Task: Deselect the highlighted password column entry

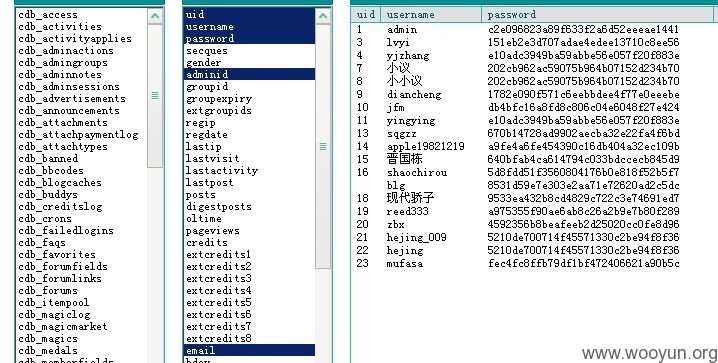Action: (249, 38)
